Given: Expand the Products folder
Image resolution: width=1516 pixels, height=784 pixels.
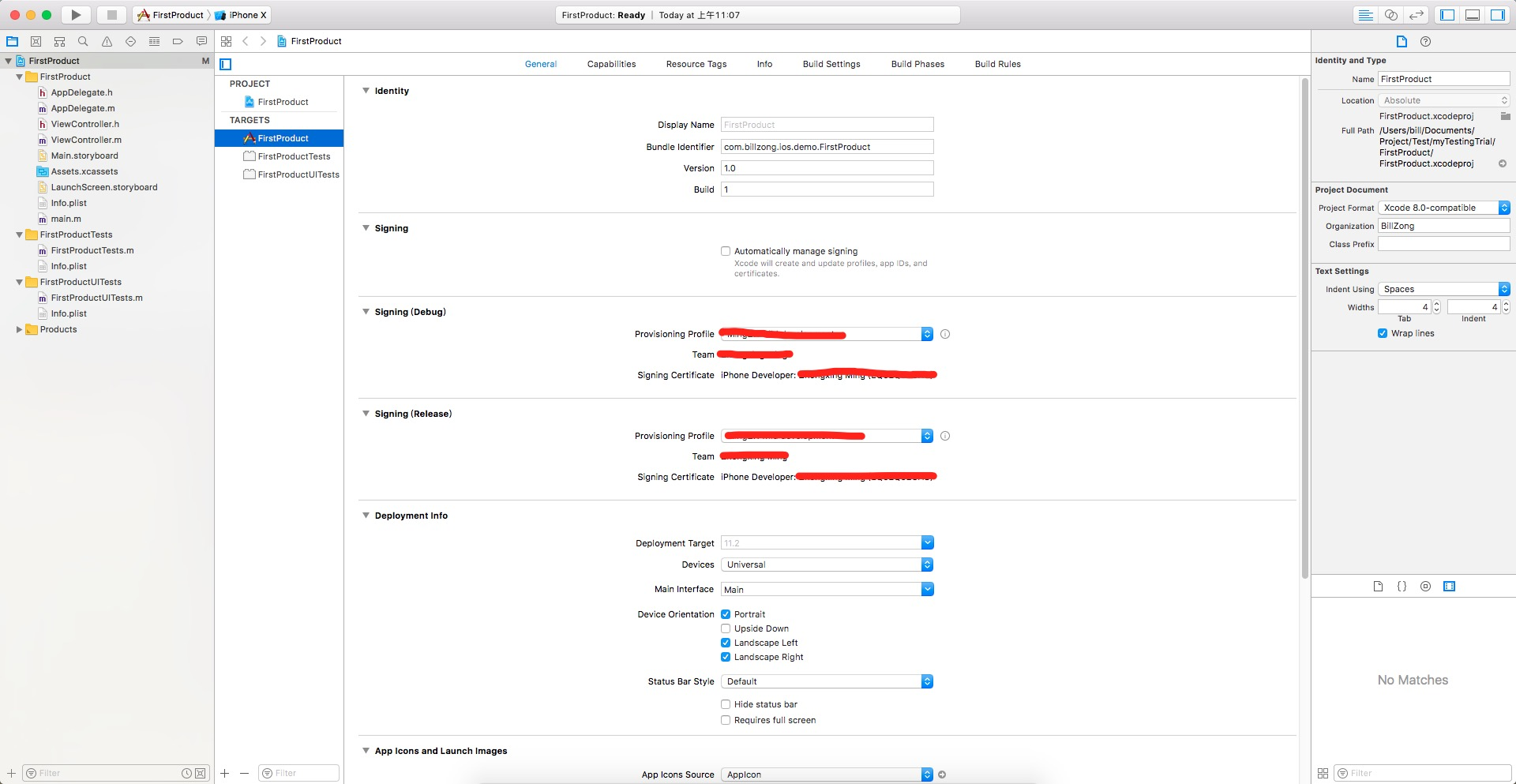Looking at the screenshot, I should tap(19, 329).
